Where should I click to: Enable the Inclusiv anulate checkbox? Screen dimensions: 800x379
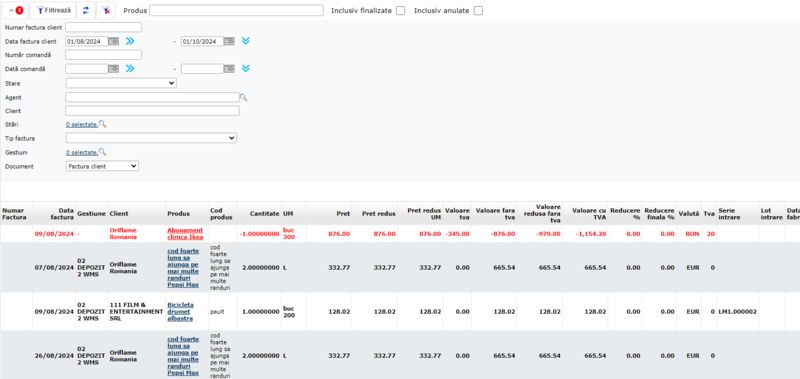(478, 11)
